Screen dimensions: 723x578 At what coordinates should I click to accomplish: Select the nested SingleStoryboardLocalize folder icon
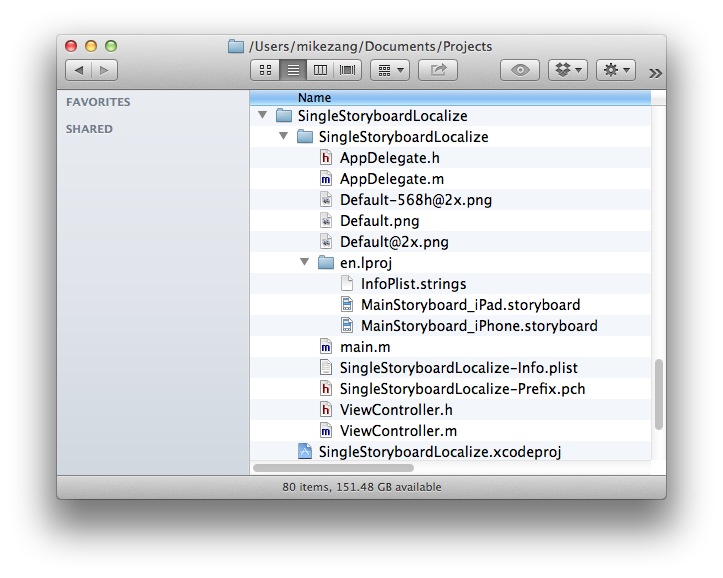305,136
